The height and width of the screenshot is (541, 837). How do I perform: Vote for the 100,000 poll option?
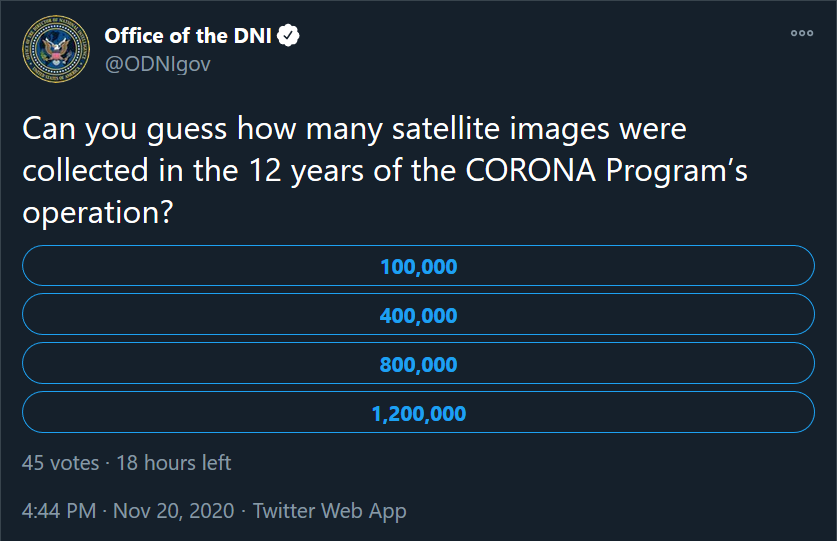[x=418, y=266]
